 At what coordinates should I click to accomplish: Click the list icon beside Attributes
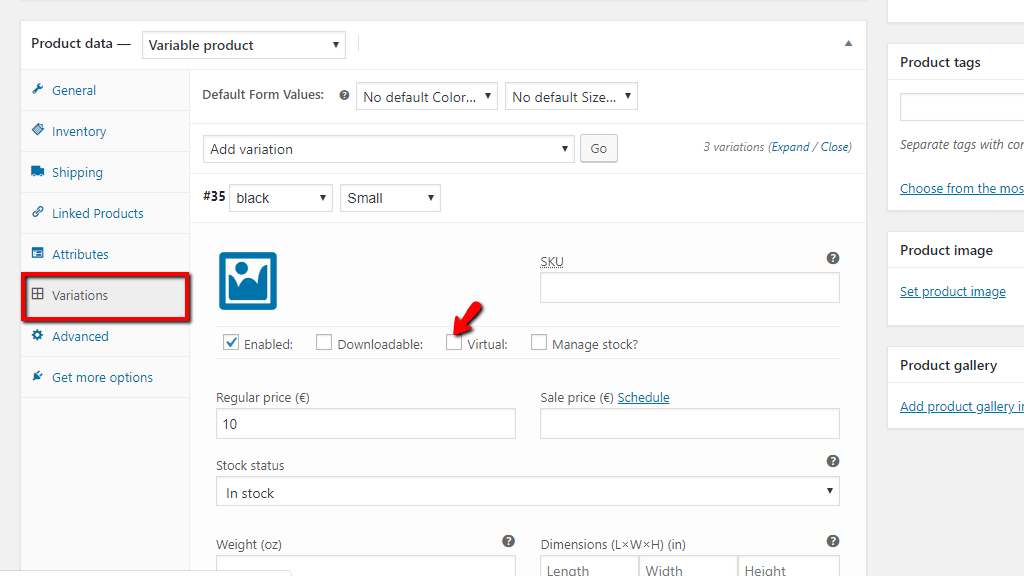[37, 253]
